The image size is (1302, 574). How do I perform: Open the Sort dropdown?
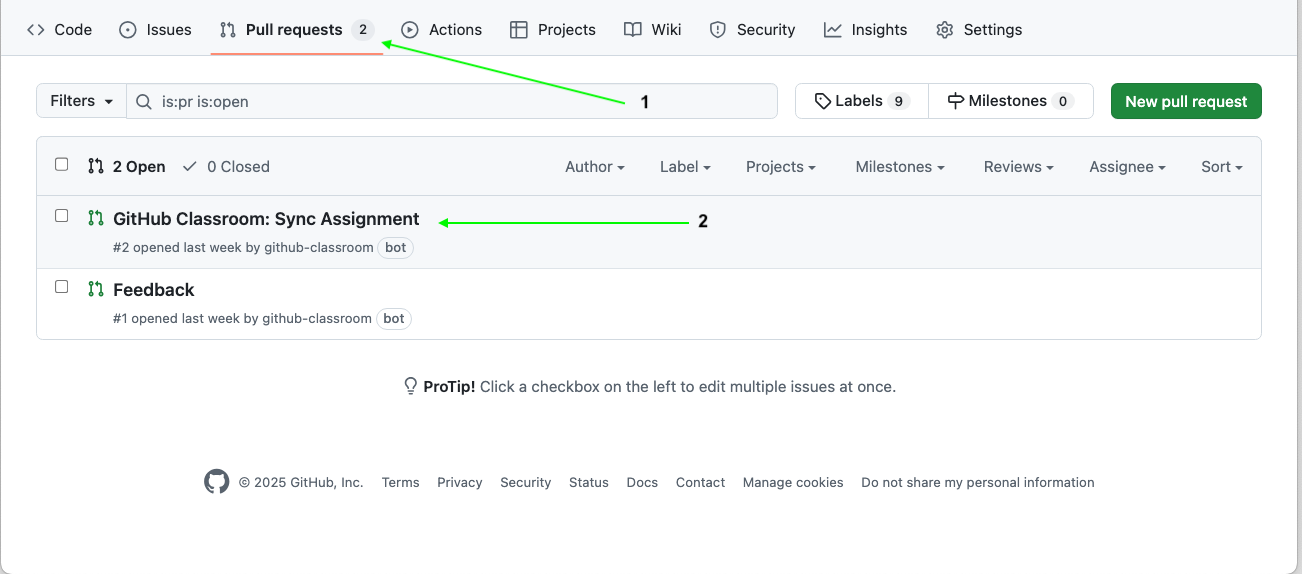1222,167
